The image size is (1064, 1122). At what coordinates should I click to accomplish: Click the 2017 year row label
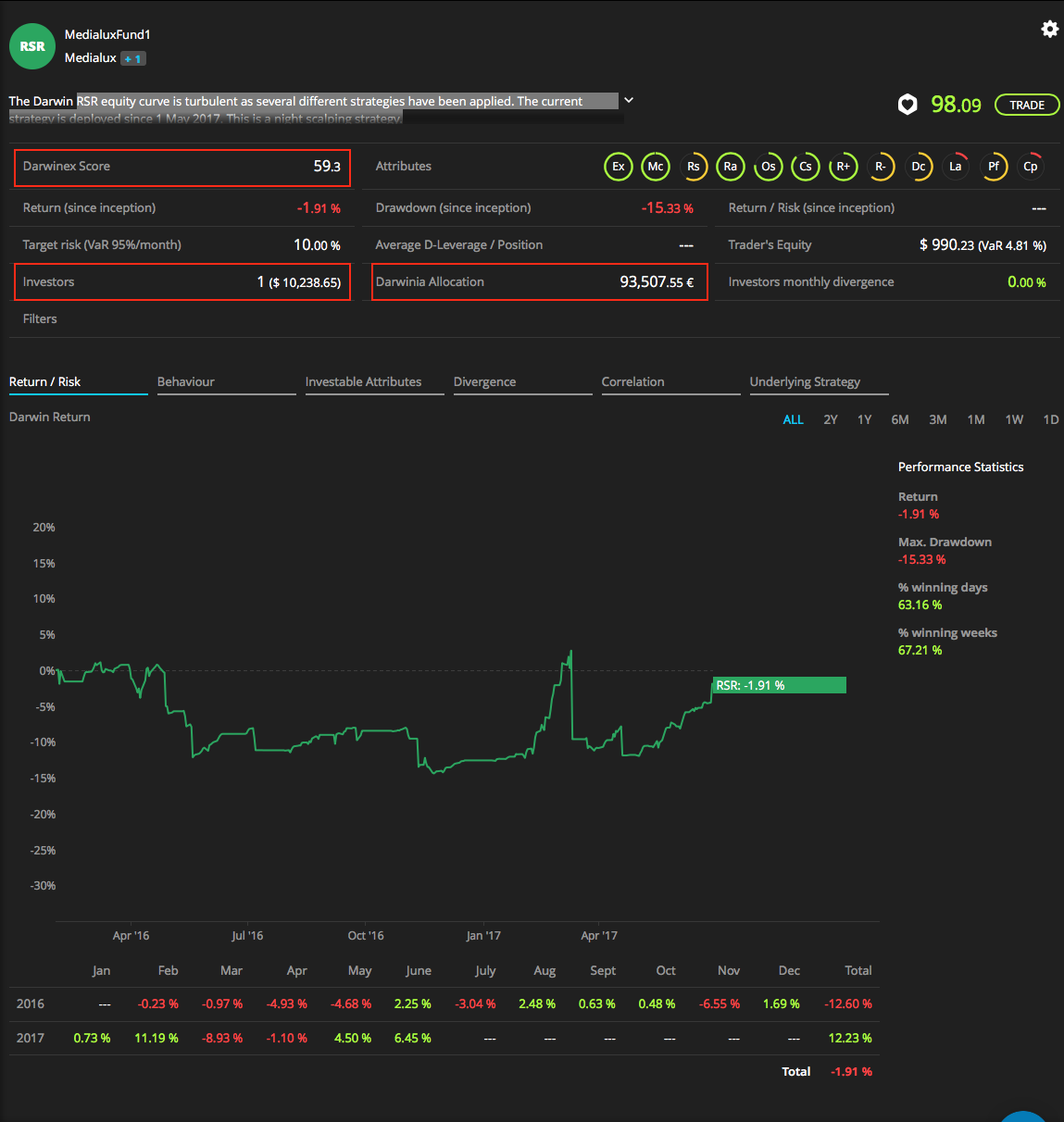[x=31, y=1038]
